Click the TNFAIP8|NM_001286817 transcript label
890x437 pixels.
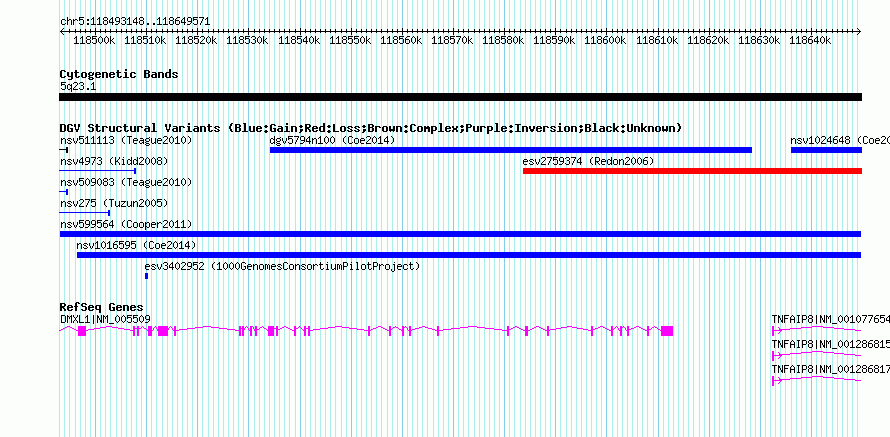coord(830,369)
